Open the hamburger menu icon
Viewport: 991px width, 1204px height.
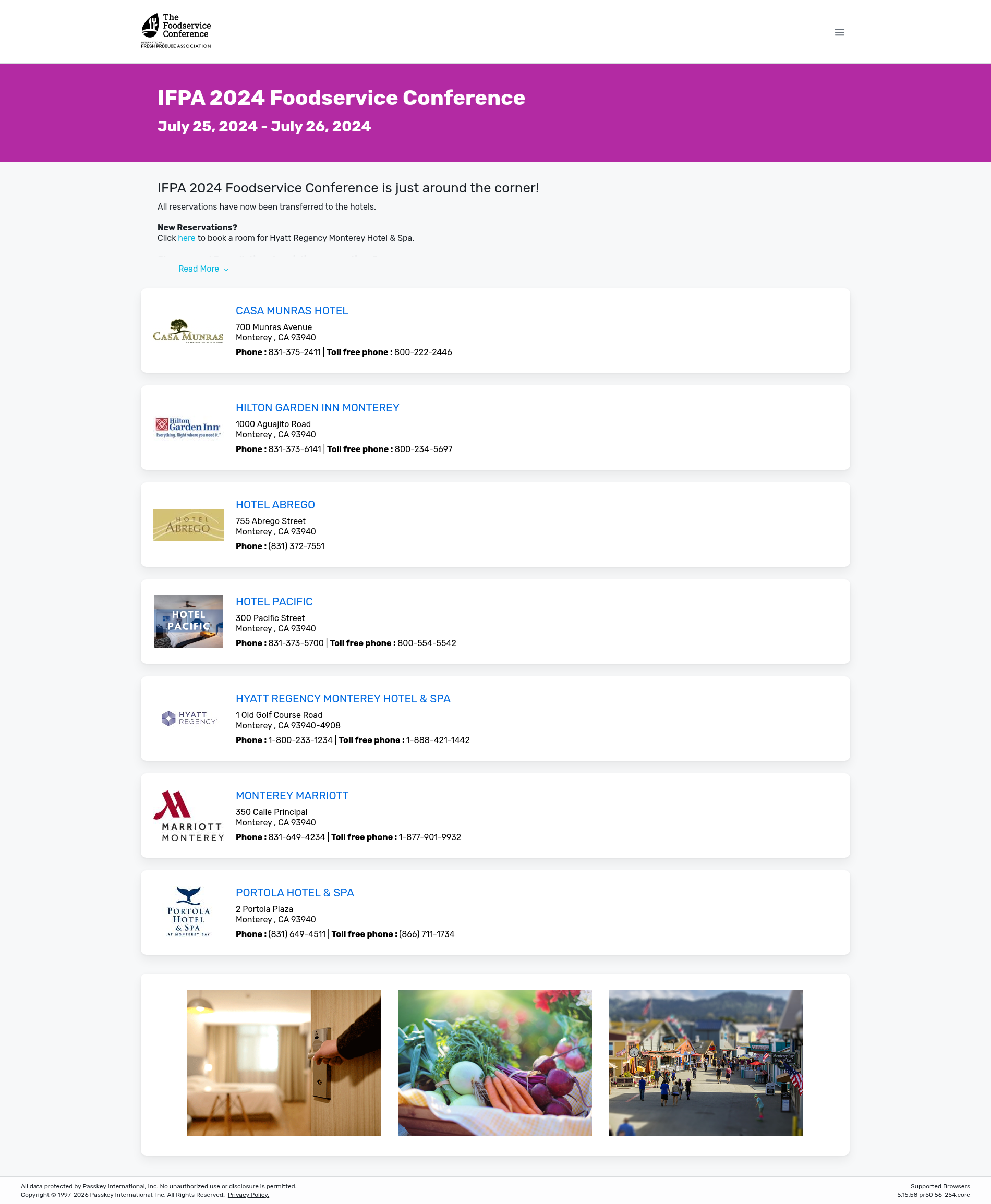(839, 32)
